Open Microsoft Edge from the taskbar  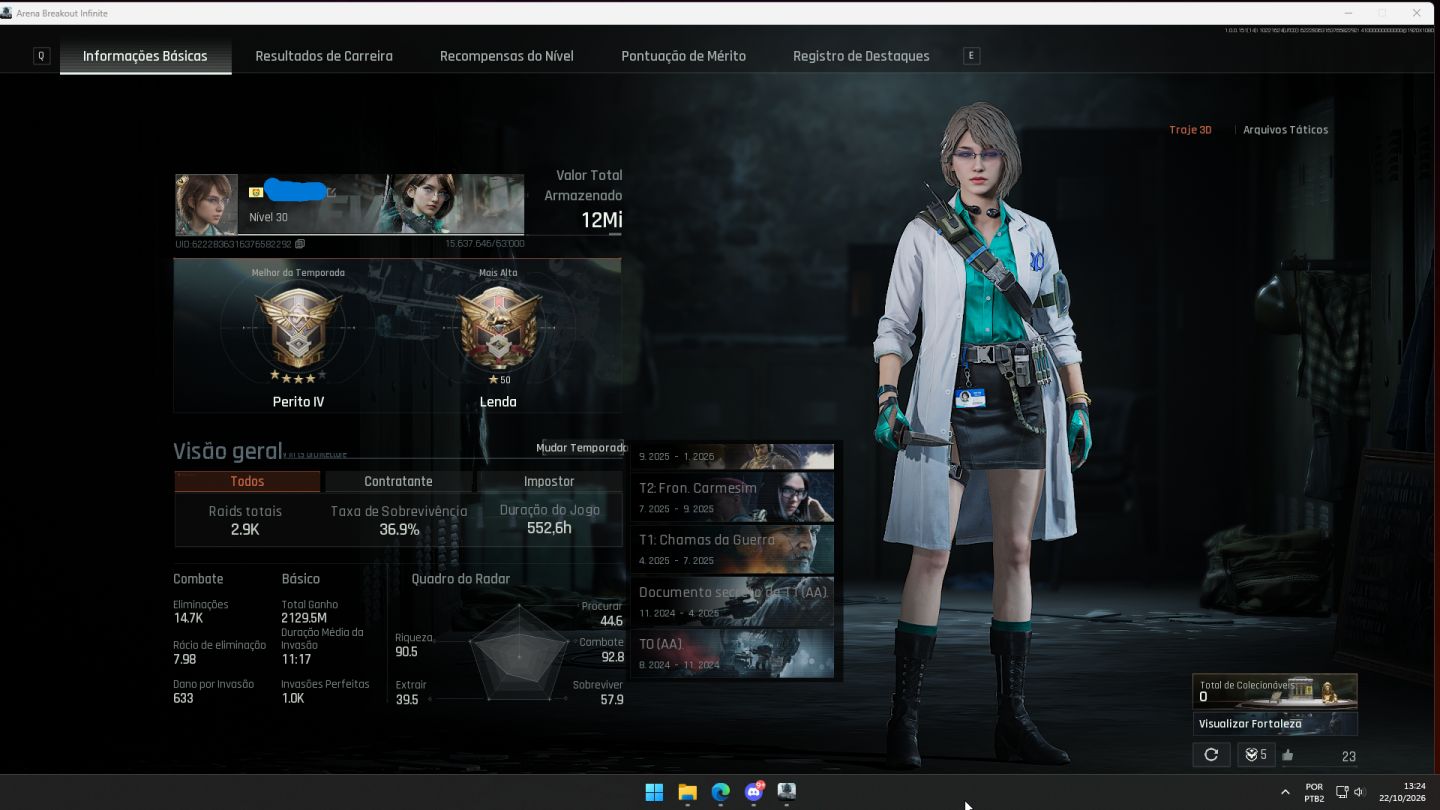click(x=720, y=792)
